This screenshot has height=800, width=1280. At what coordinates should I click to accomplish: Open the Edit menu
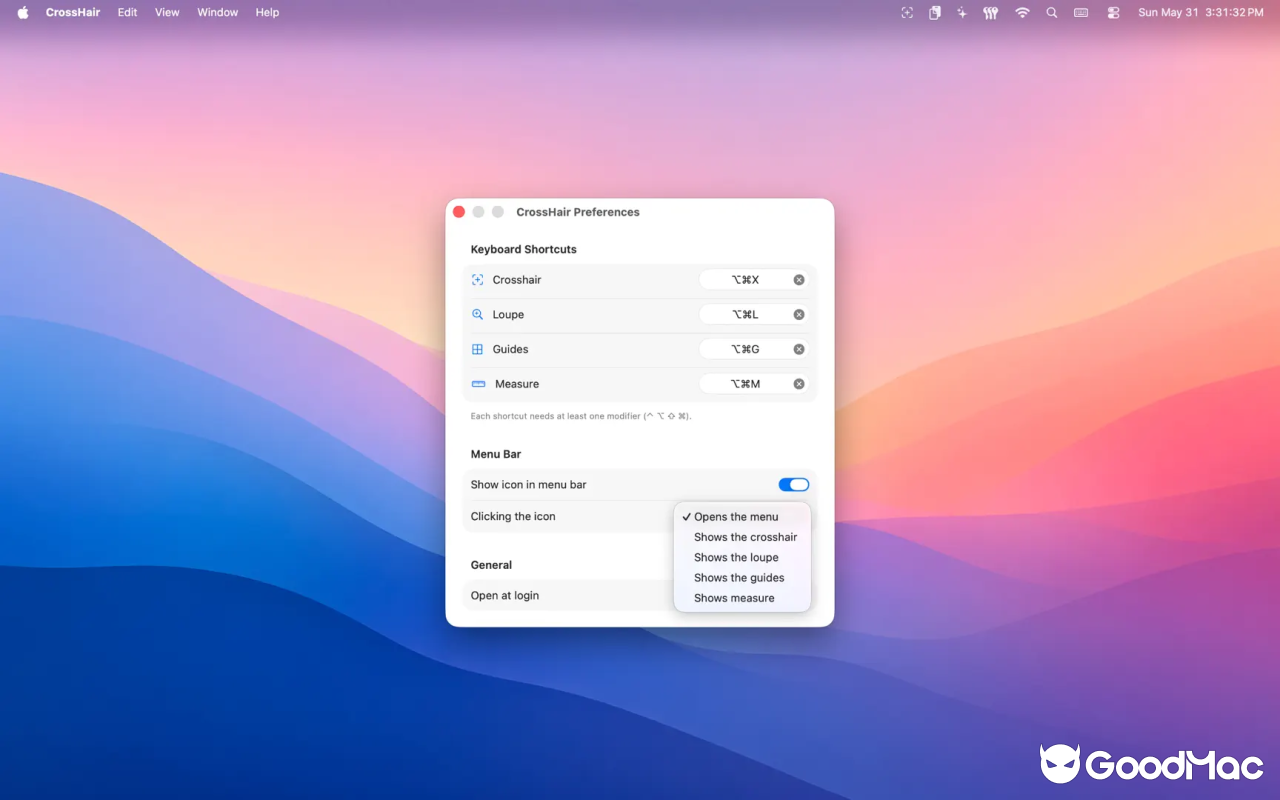pyautogui.click(x=127, y=13)
